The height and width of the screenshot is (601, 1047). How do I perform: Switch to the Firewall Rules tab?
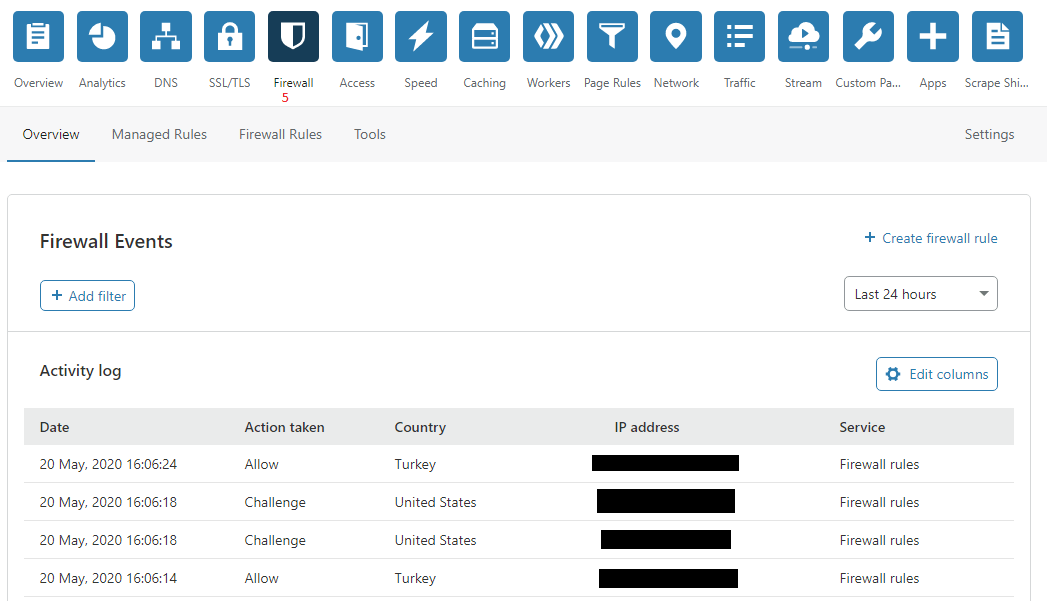point(280,134)
